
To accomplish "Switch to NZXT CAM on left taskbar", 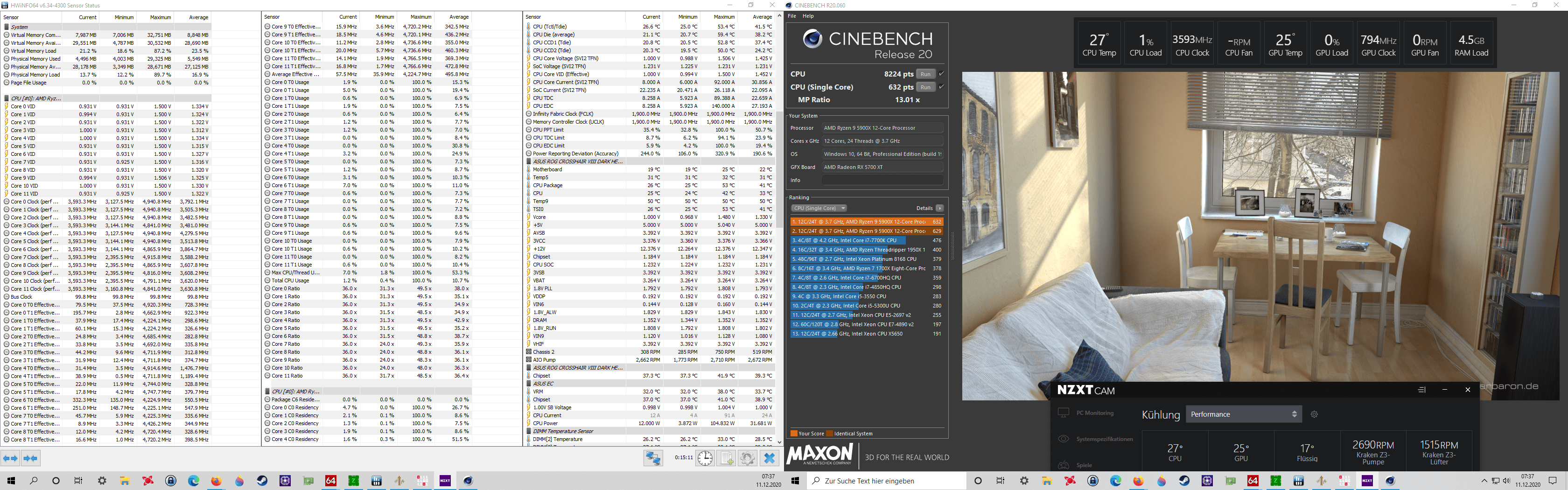I will click(445, 481).
